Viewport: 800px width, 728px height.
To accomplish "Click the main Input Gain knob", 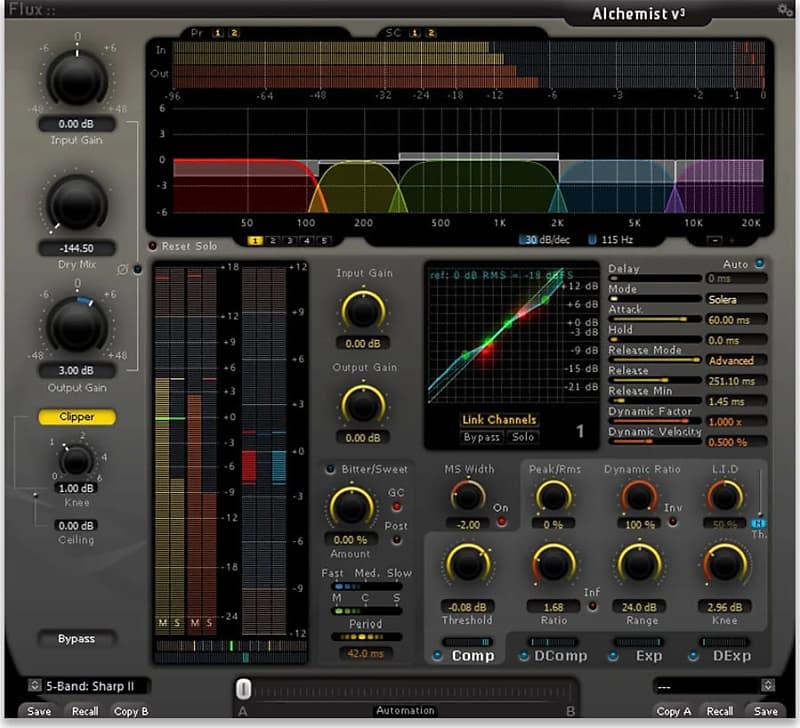I will click(x=76, y=80).
